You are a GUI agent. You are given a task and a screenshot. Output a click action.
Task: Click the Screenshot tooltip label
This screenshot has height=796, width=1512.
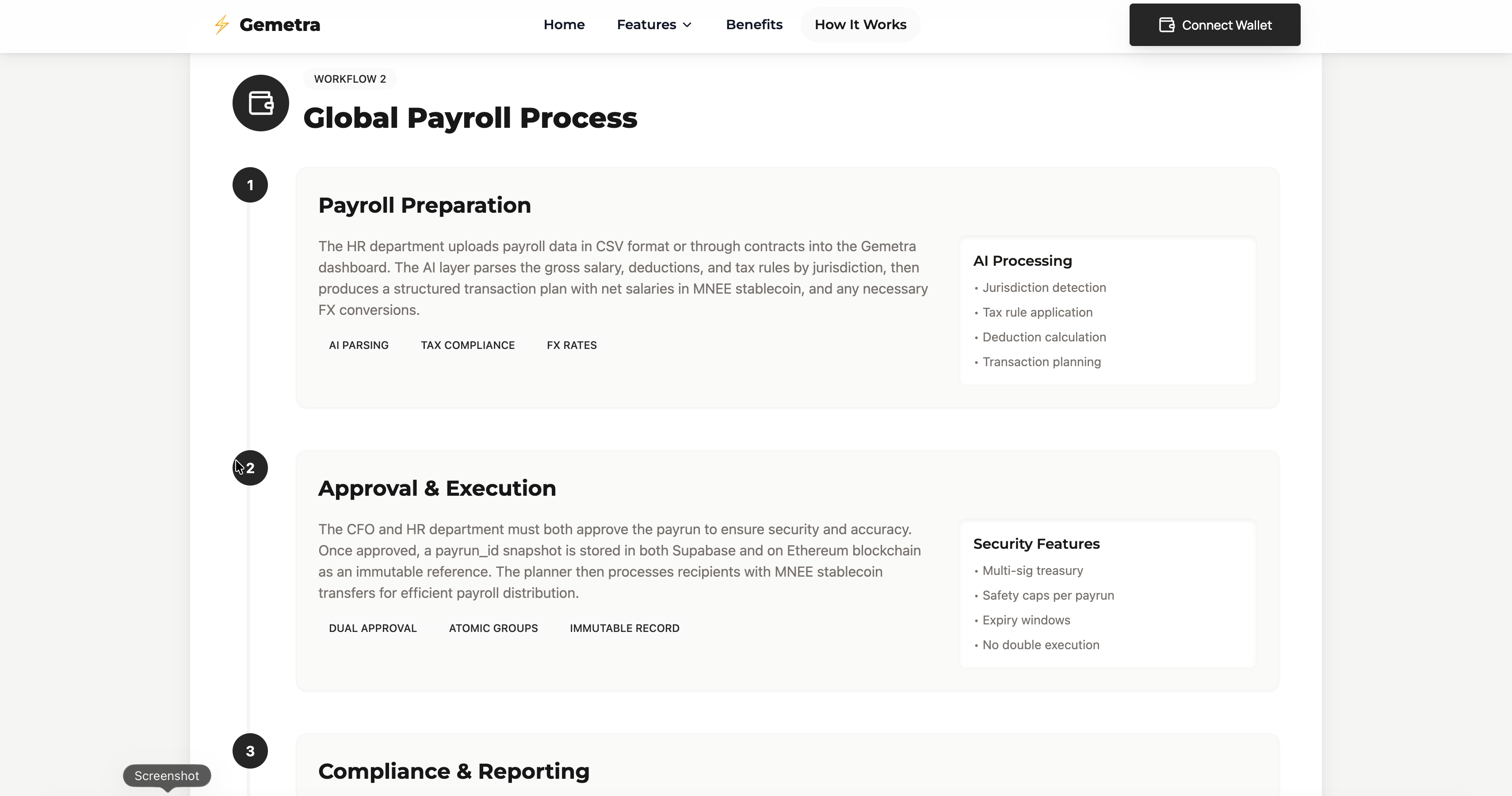coord(167,776)
